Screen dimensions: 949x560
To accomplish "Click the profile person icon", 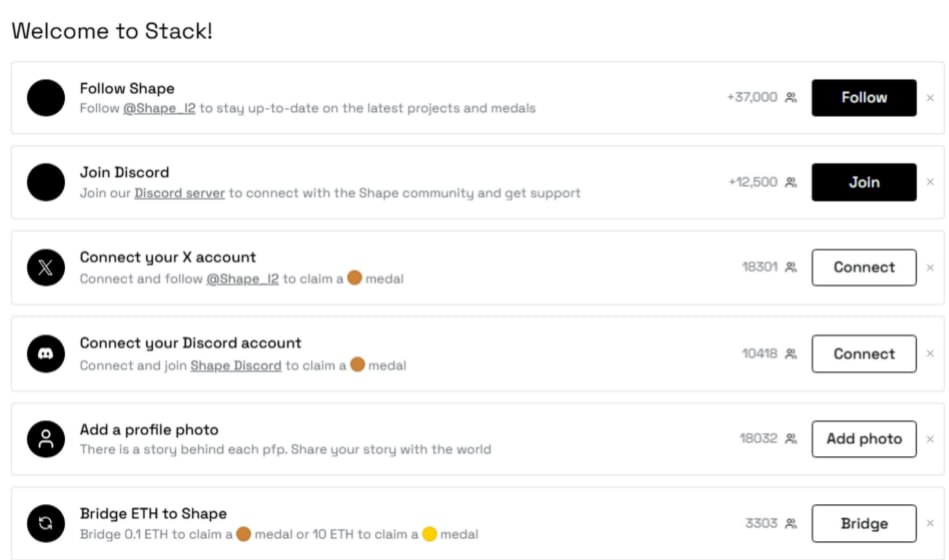I will (46, 439).
